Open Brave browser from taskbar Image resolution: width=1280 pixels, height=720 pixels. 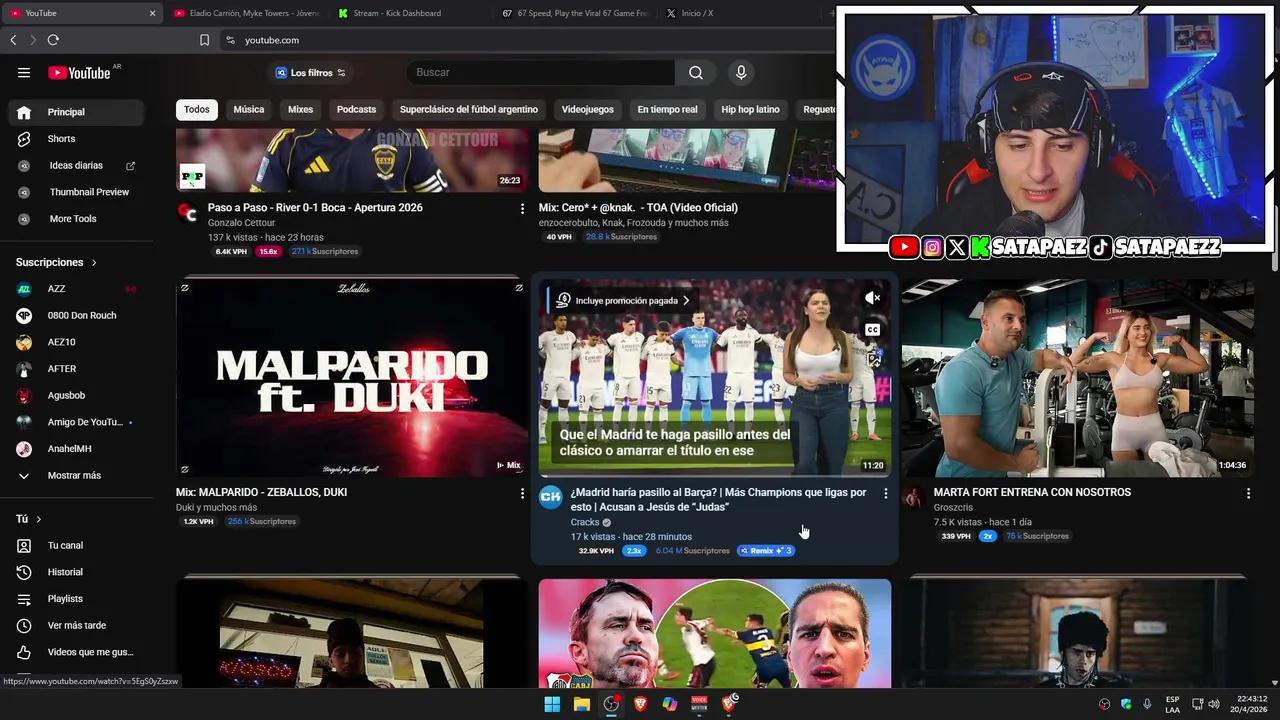pos(640,704)
